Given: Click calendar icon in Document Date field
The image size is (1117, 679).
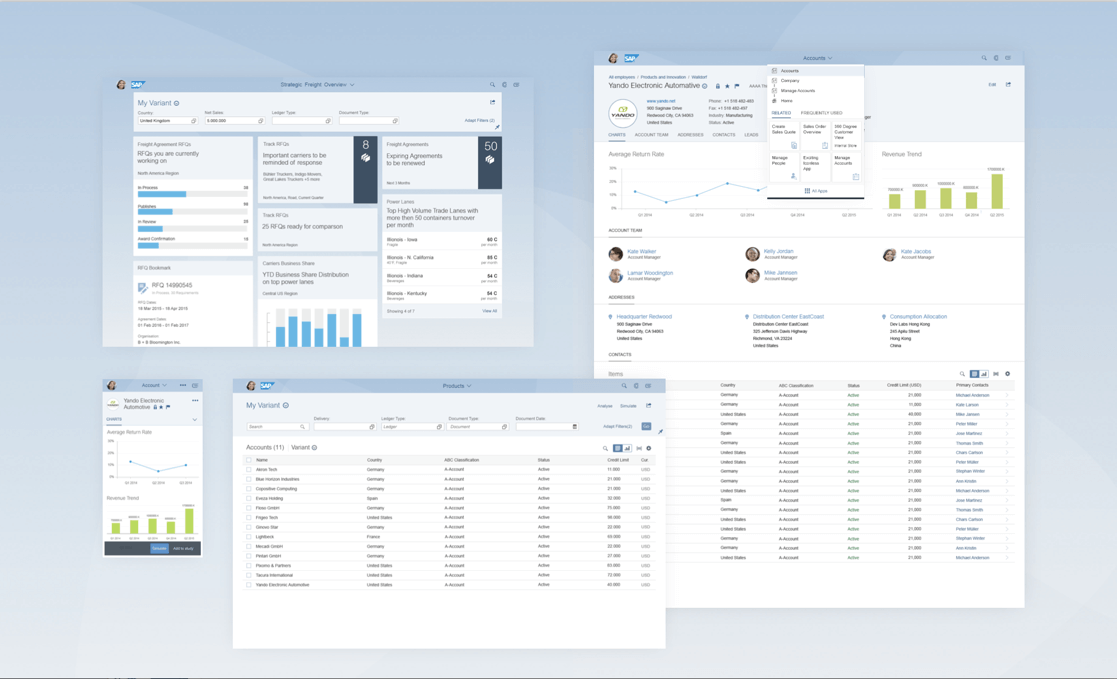Looking at the screenshot, I should click(x=575, y=427).
